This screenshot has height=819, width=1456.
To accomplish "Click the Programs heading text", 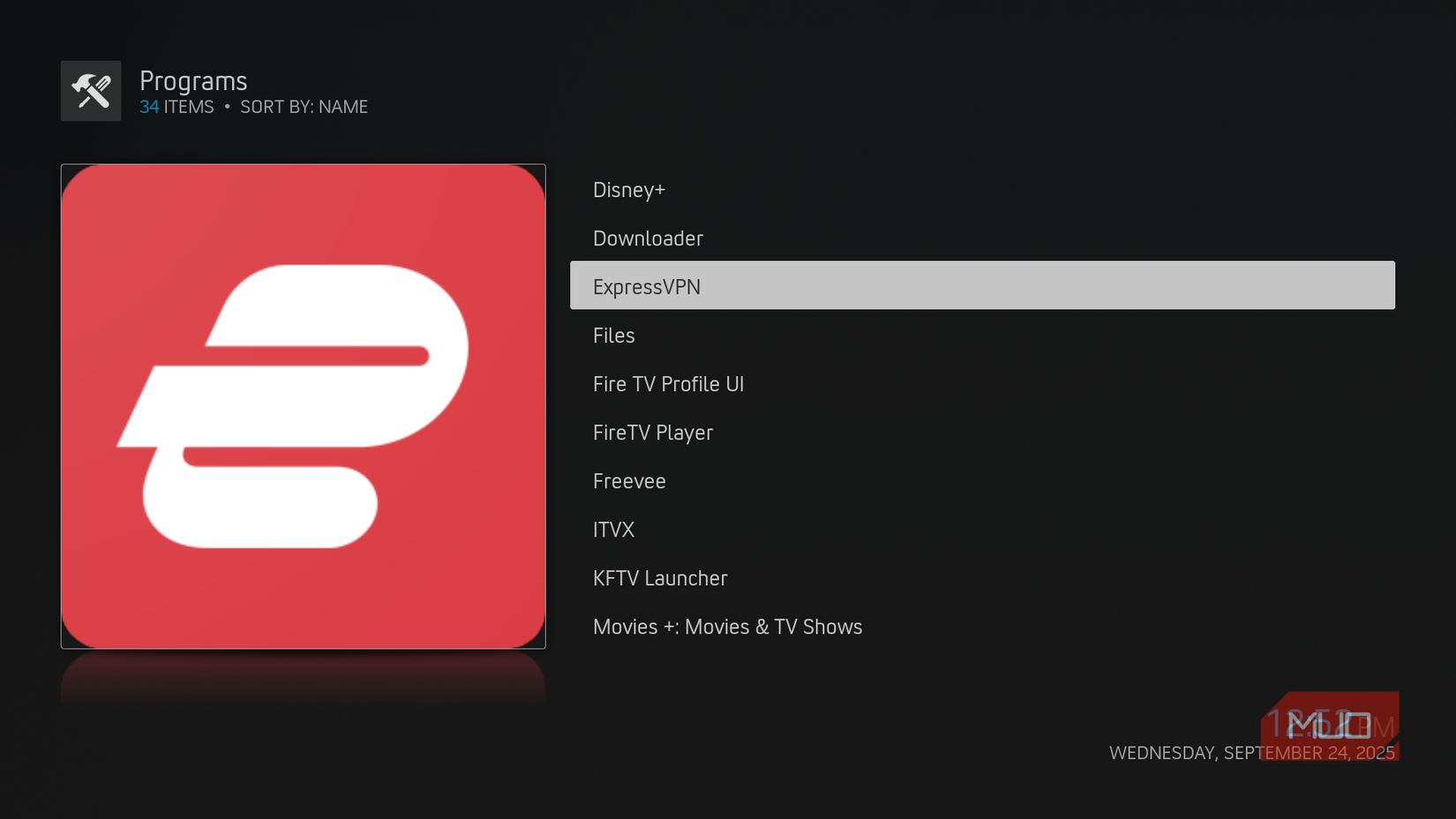I will (x=192, y=80).
